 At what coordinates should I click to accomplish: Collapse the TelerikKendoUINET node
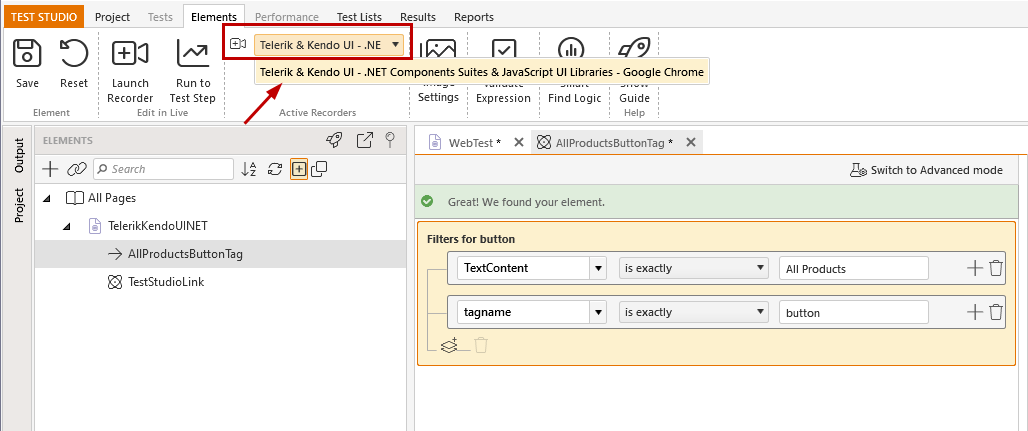pos(66,226)
